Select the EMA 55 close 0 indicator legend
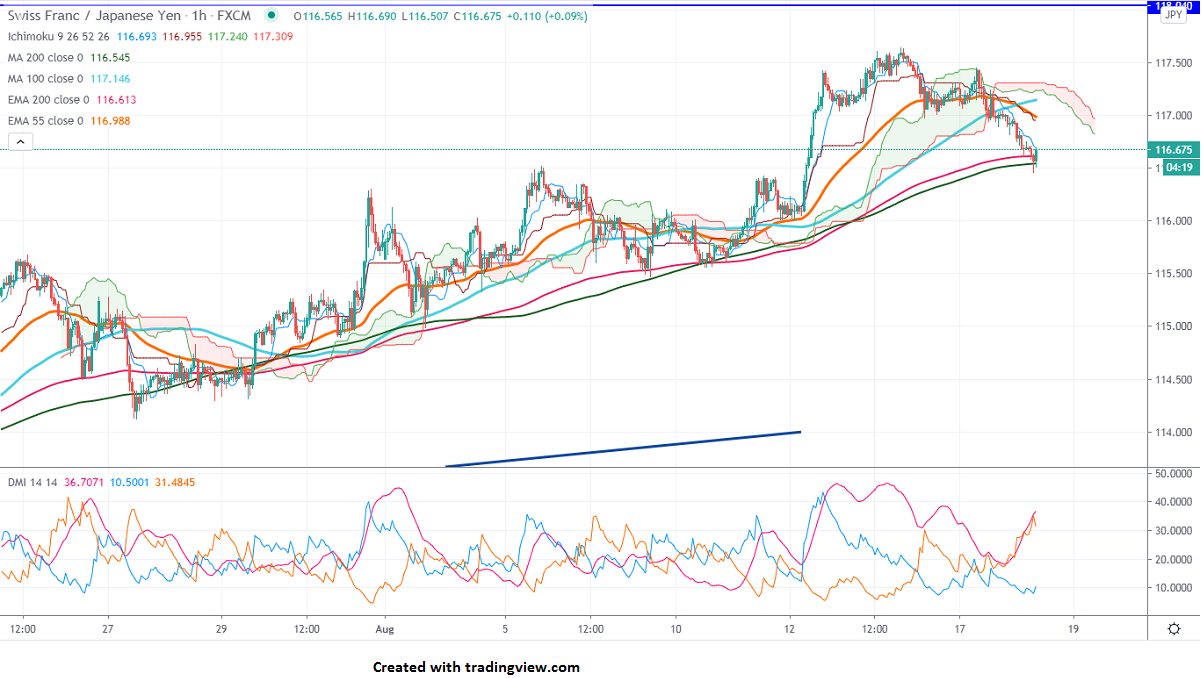Screen dimensions: 1202x678 48,120
